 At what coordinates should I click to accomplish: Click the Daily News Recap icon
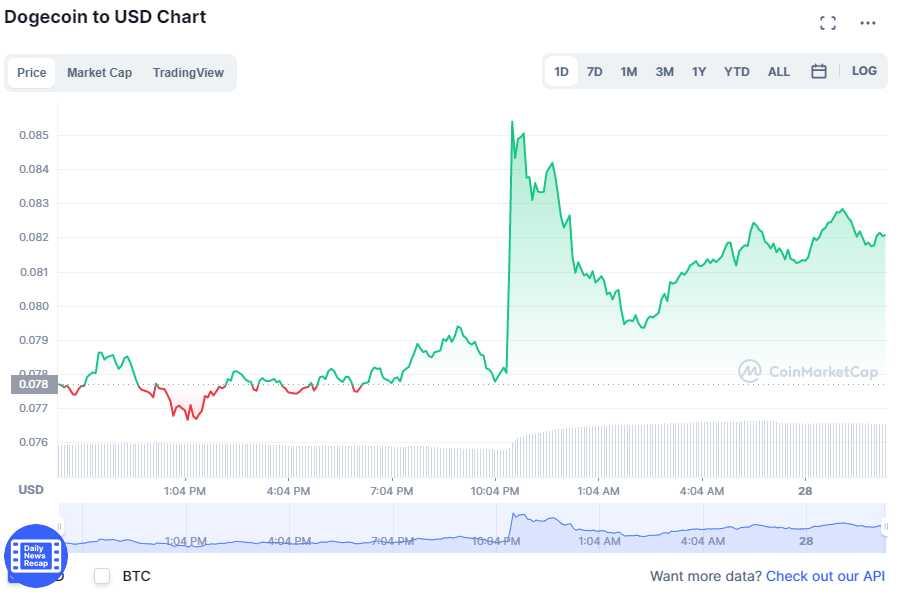34,553
